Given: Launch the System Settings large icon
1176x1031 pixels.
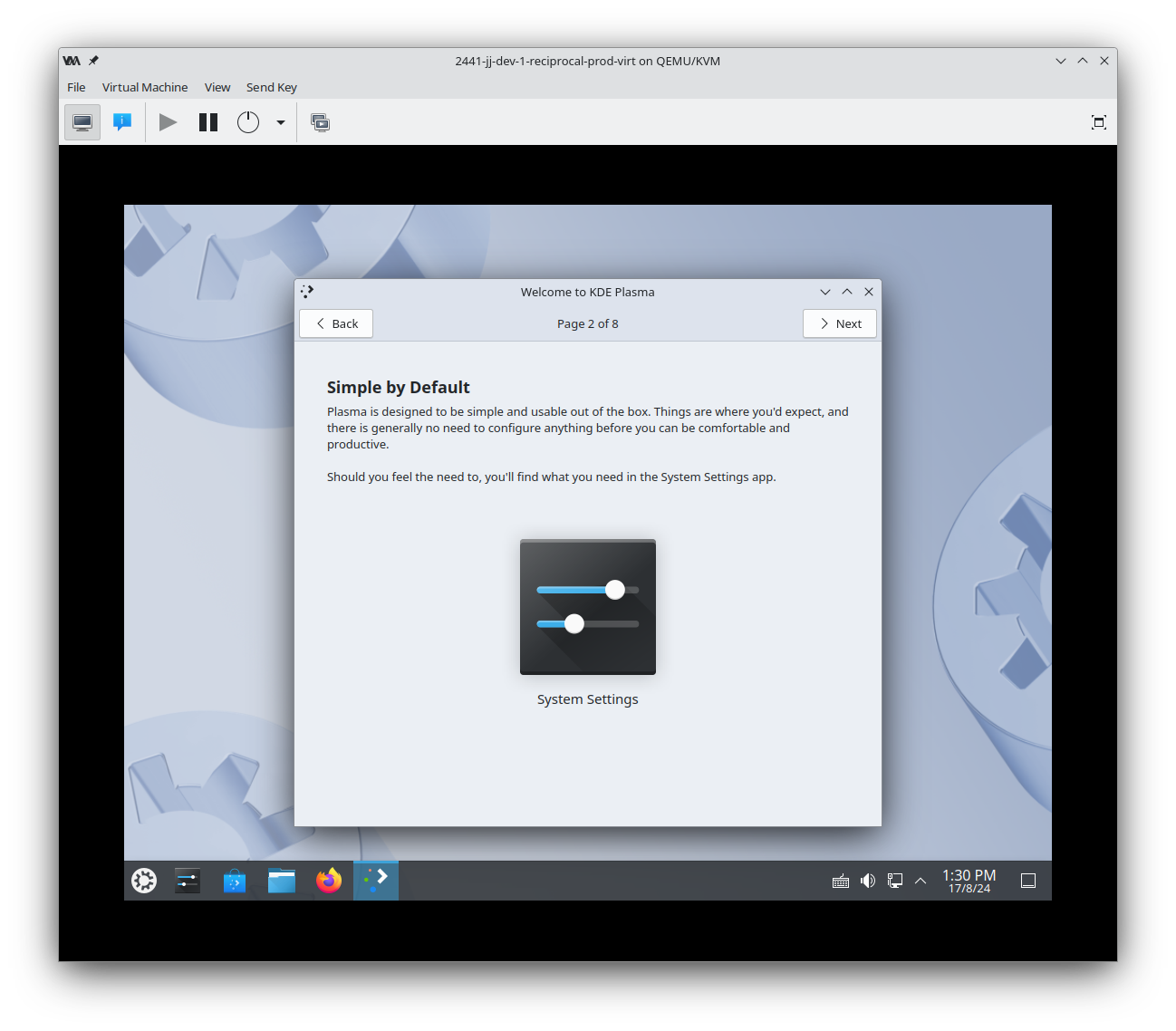Looking at the screenshot, I should point(588,607).
